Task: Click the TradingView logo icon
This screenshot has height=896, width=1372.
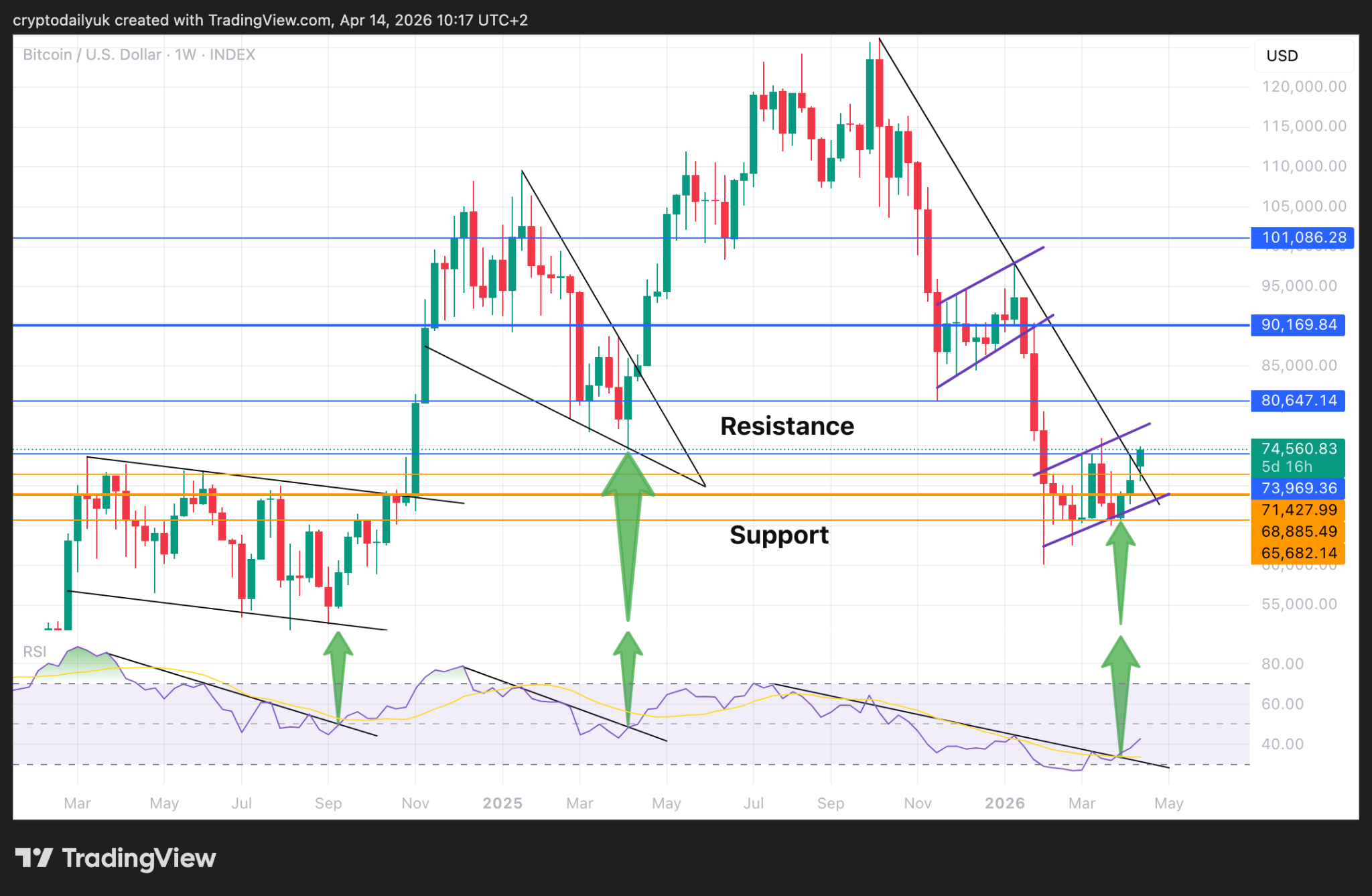Action: 33,858
